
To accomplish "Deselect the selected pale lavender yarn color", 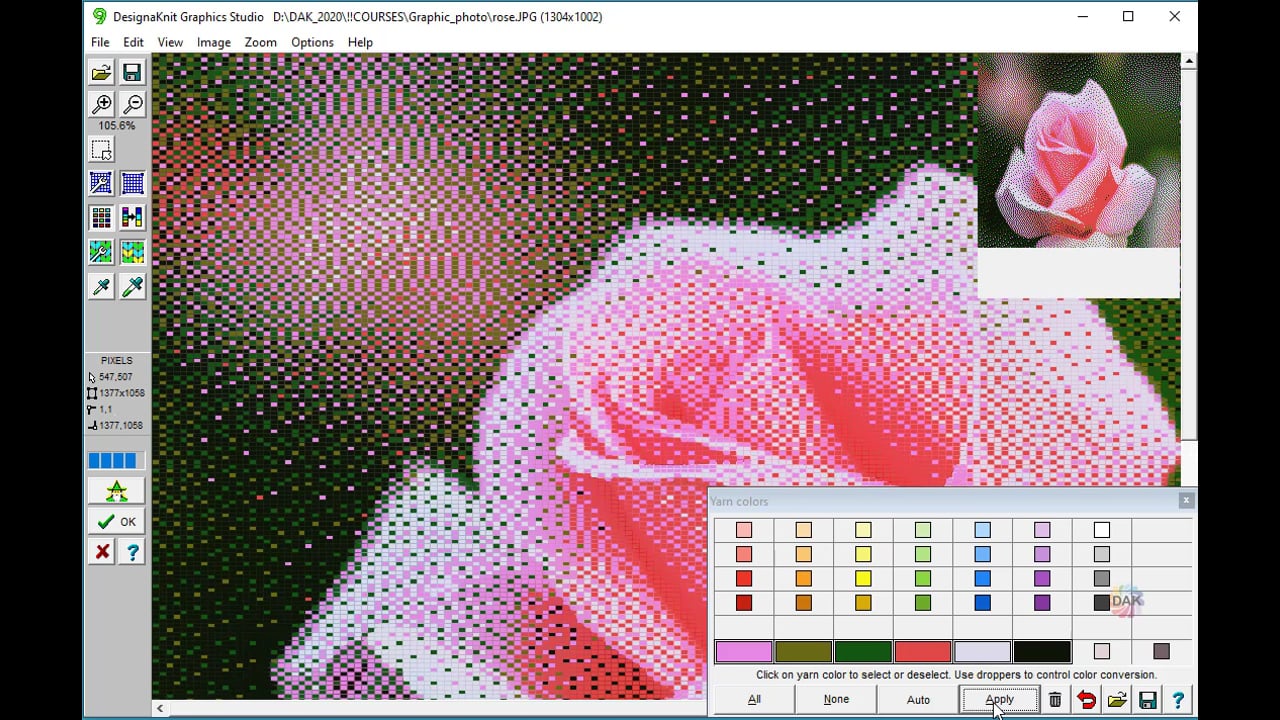I will pyautogui.click(x=982, y=652).
